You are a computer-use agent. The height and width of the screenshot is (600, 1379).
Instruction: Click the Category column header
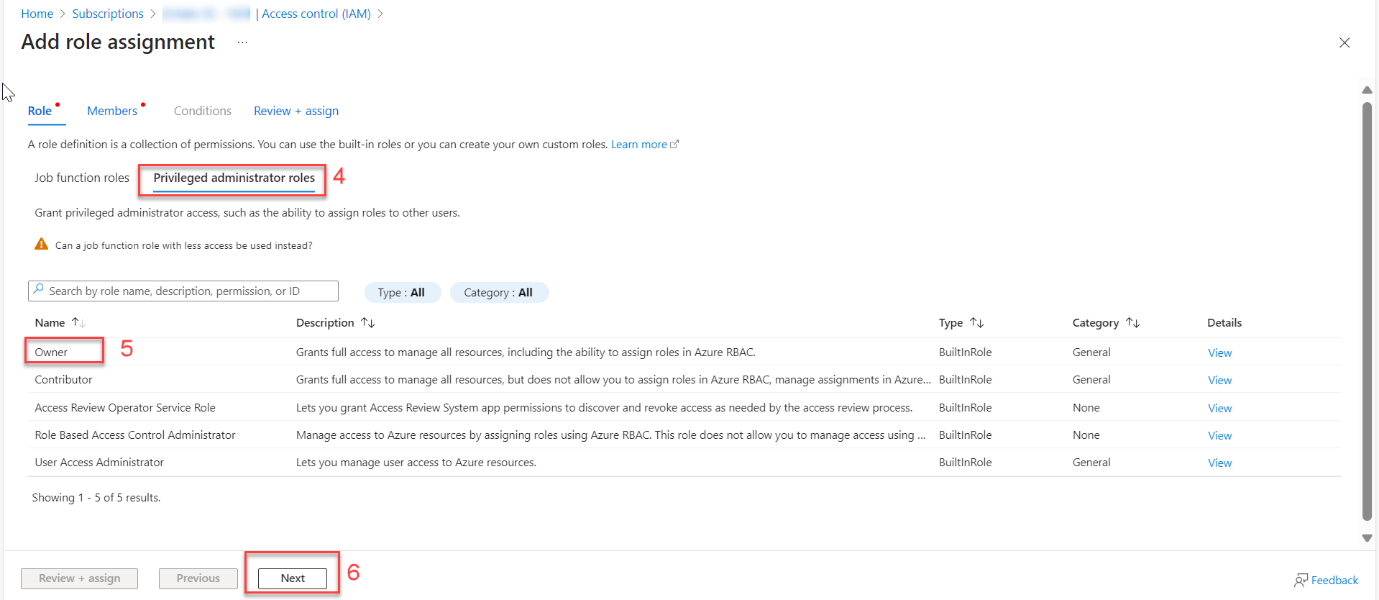pos(1095,323)
